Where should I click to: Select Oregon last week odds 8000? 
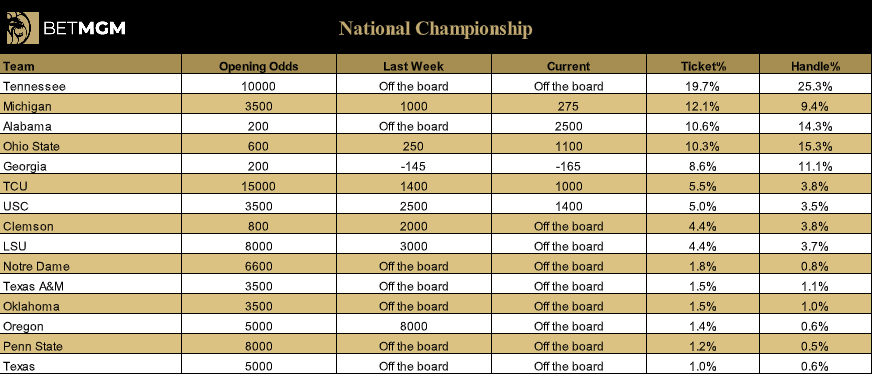[x=413, y=326]
